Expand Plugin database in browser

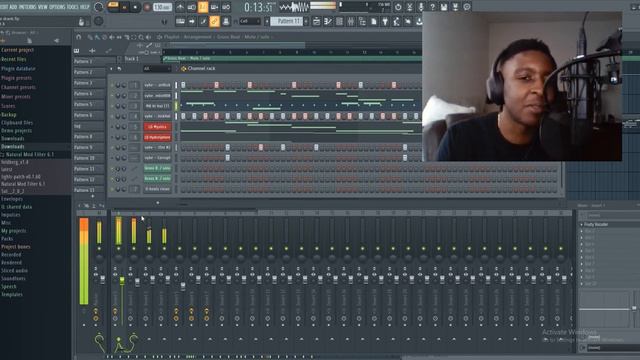(x=18, y=69)
